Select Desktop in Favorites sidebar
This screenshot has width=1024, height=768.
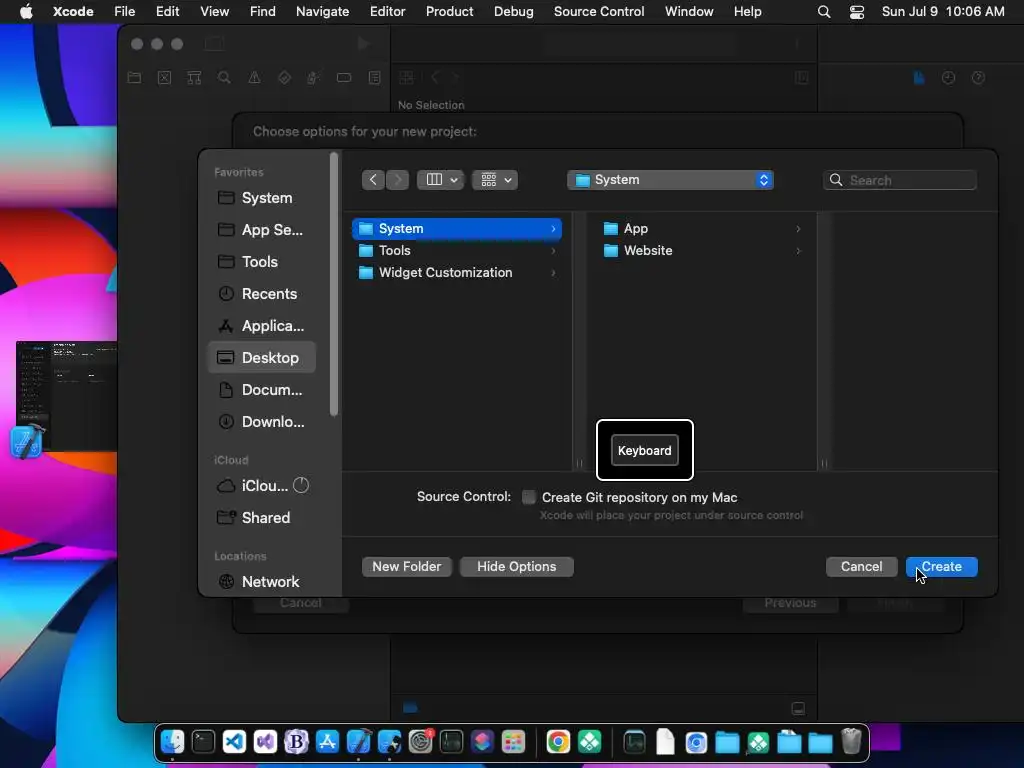coord(261,358)
